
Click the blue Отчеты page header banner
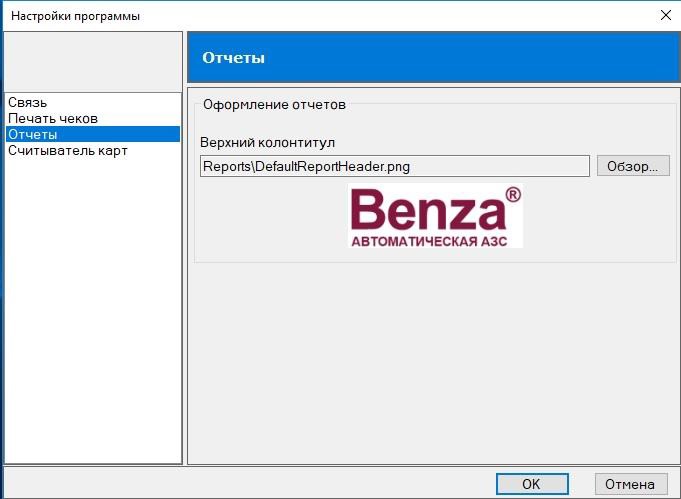(433, 57)
